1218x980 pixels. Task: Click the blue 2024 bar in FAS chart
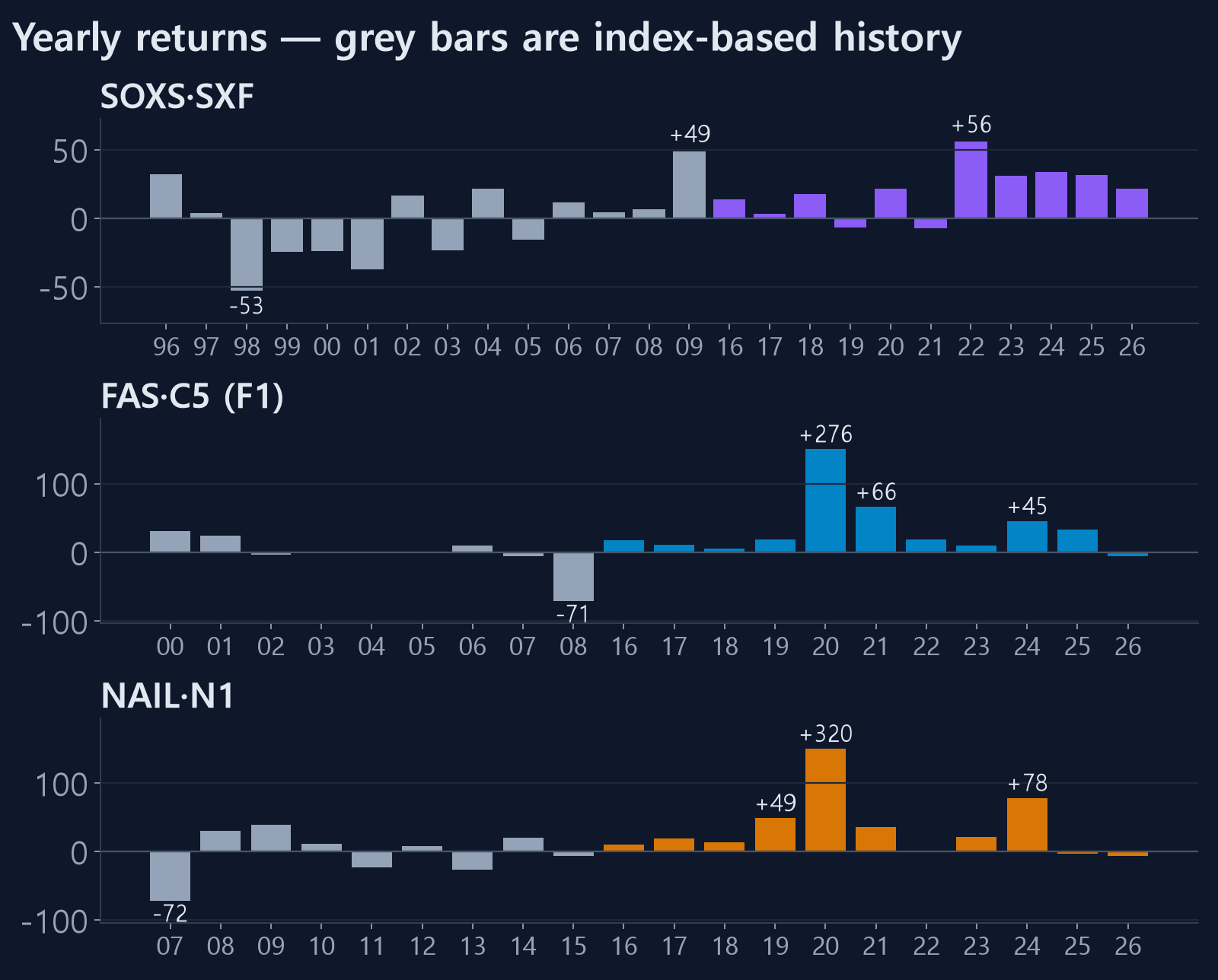pyautogui.click(x=1027, y=536)
